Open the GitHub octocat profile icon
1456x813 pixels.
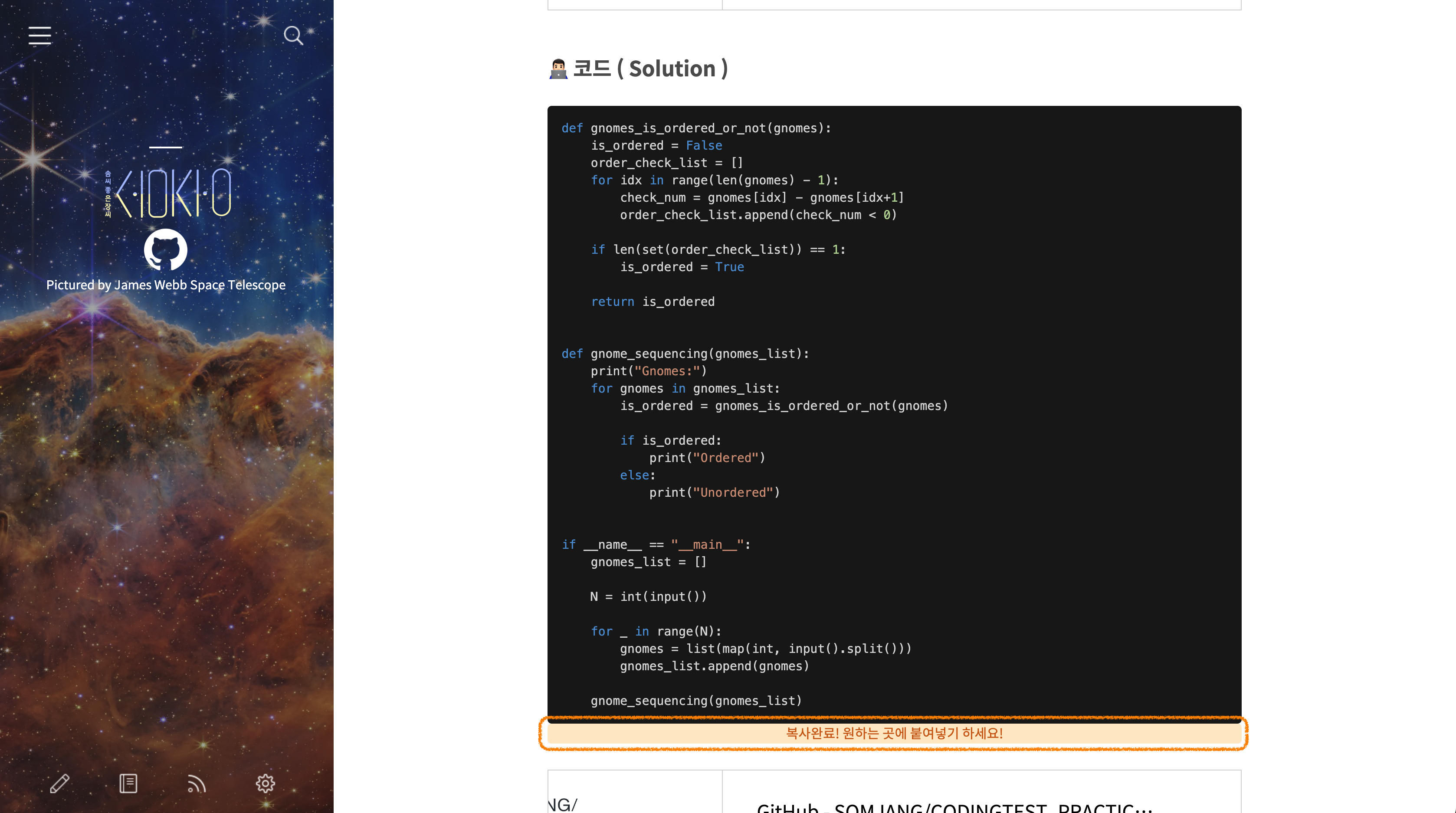pos(166,249)
